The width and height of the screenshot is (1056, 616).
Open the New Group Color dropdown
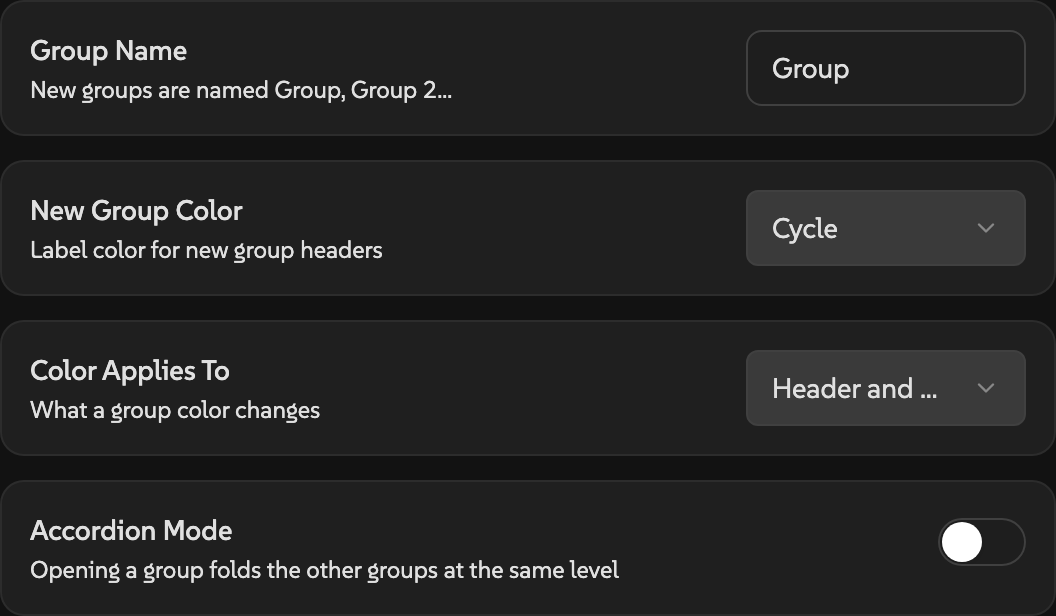tap(886, 228)
